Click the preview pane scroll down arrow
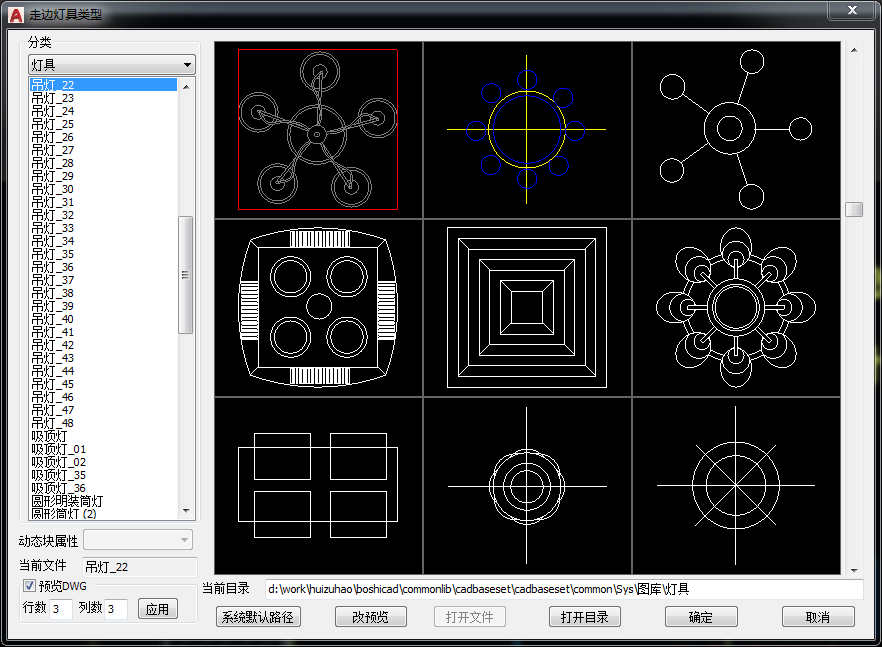Image resolution: width=882 pixels, height=647 pixels. coord(854,570)
